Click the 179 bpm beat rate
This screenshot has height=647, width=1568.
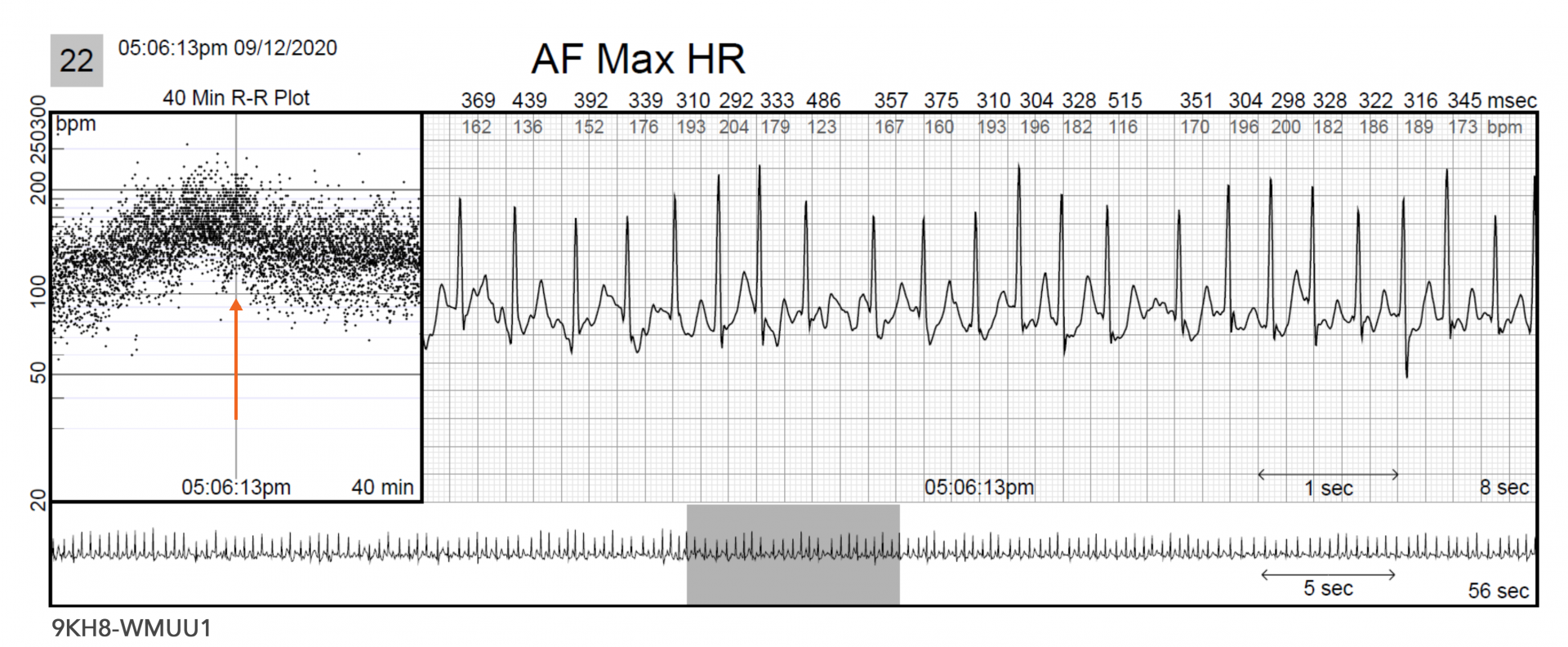[775, 127]
